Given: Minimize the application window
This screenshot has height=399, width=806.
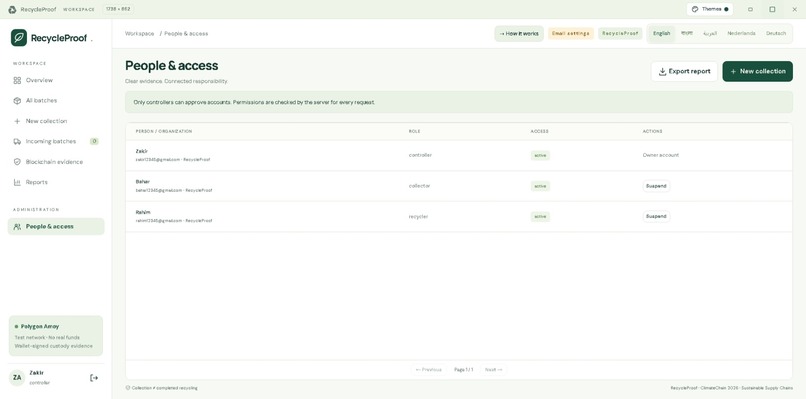Looking at the screenshot, I should [x=750, y=9].
